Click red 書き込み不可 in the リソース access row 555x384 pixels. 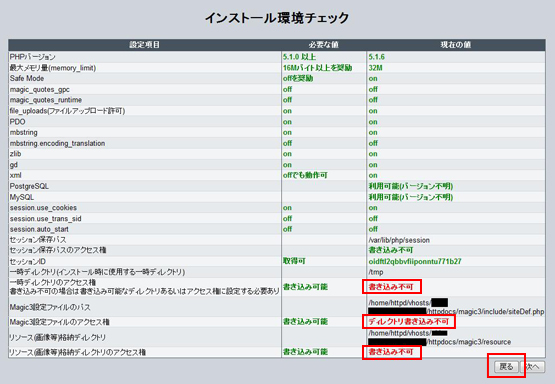[391, 352]
